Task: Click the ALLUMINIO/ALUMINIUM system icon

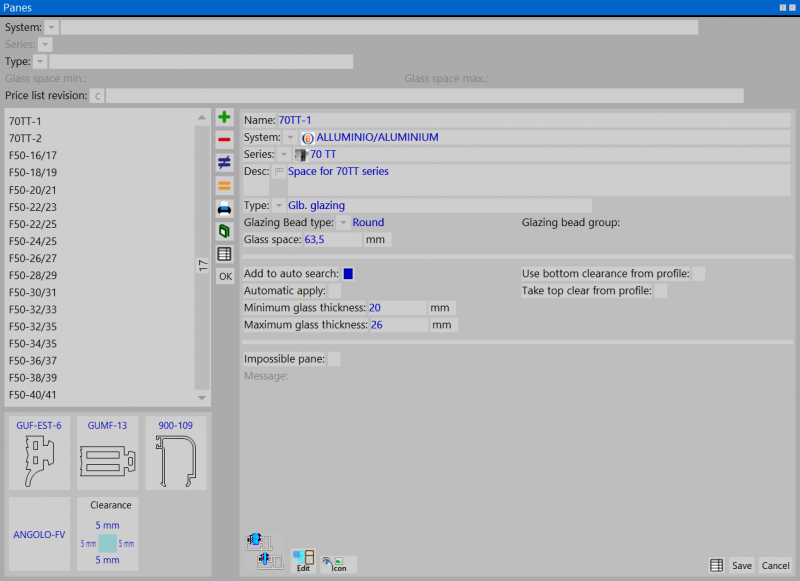Action: [307, 138]
